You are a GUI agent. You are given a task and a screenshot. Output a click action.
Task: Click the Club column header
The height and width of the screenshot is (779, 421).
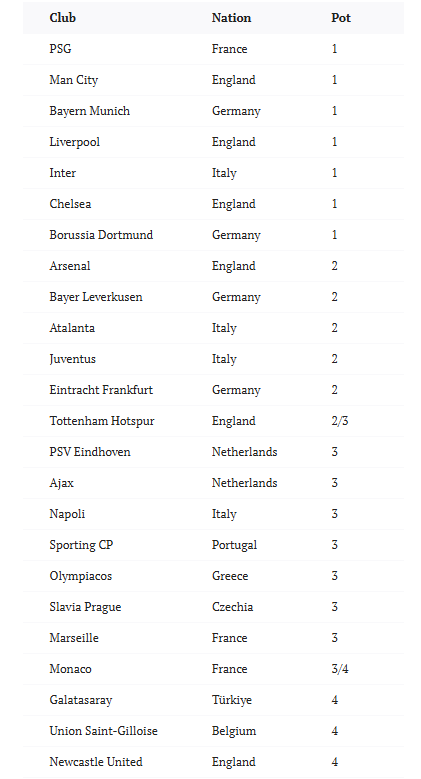(x=63, y=18)
